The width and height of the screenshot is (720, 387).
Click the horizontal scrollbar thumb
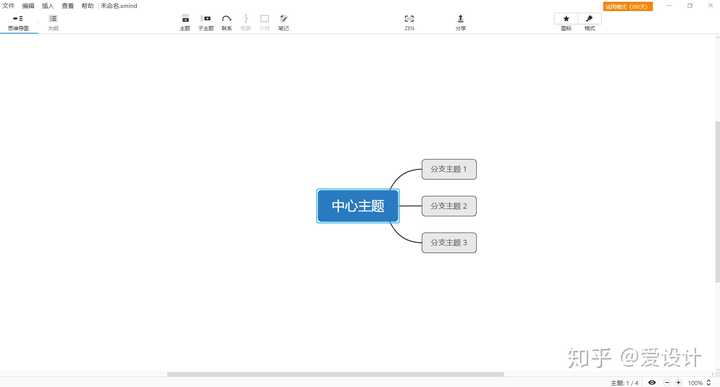click(x=335, y=374)
